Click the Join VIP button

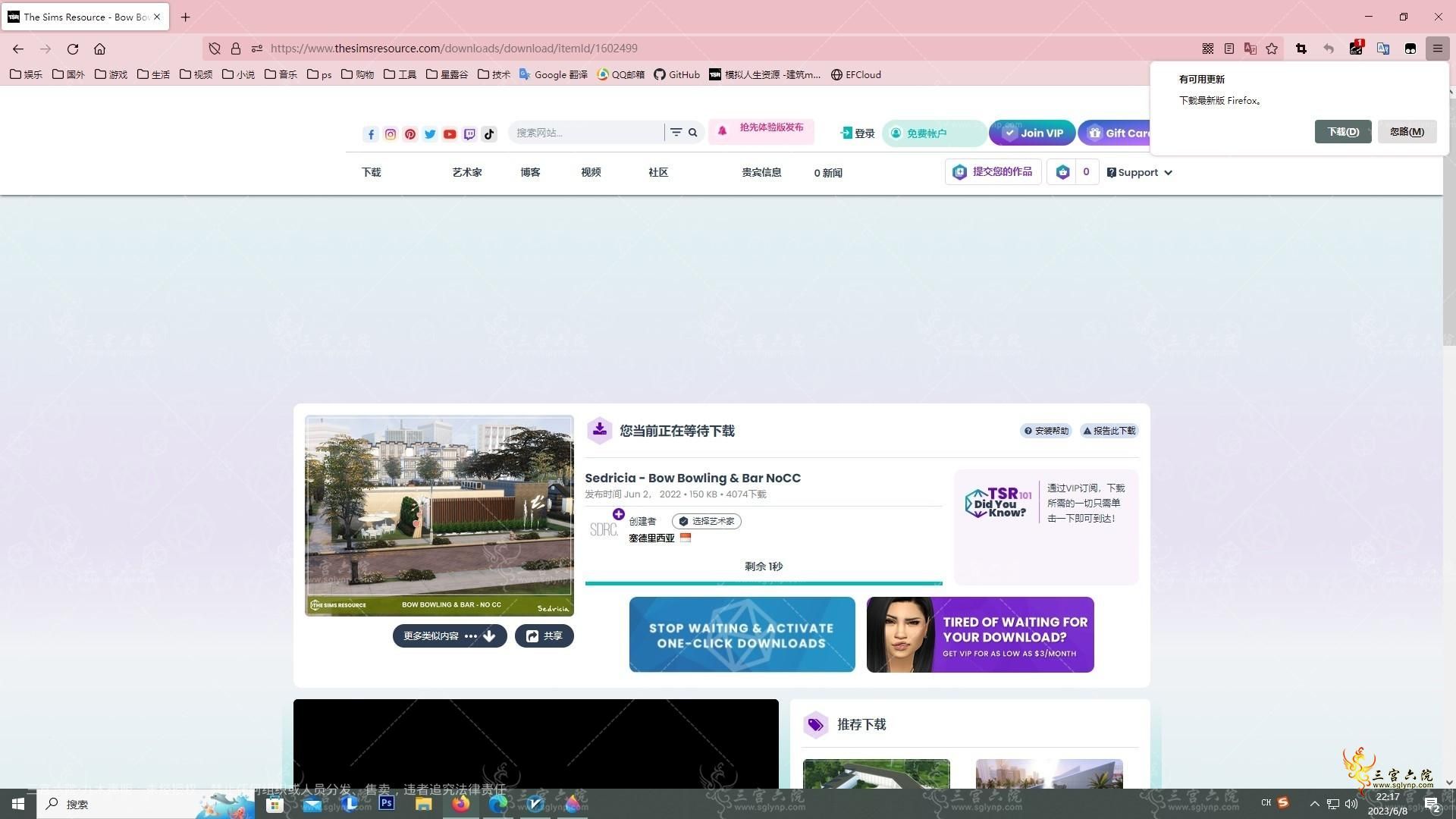tap(1032, 133)
